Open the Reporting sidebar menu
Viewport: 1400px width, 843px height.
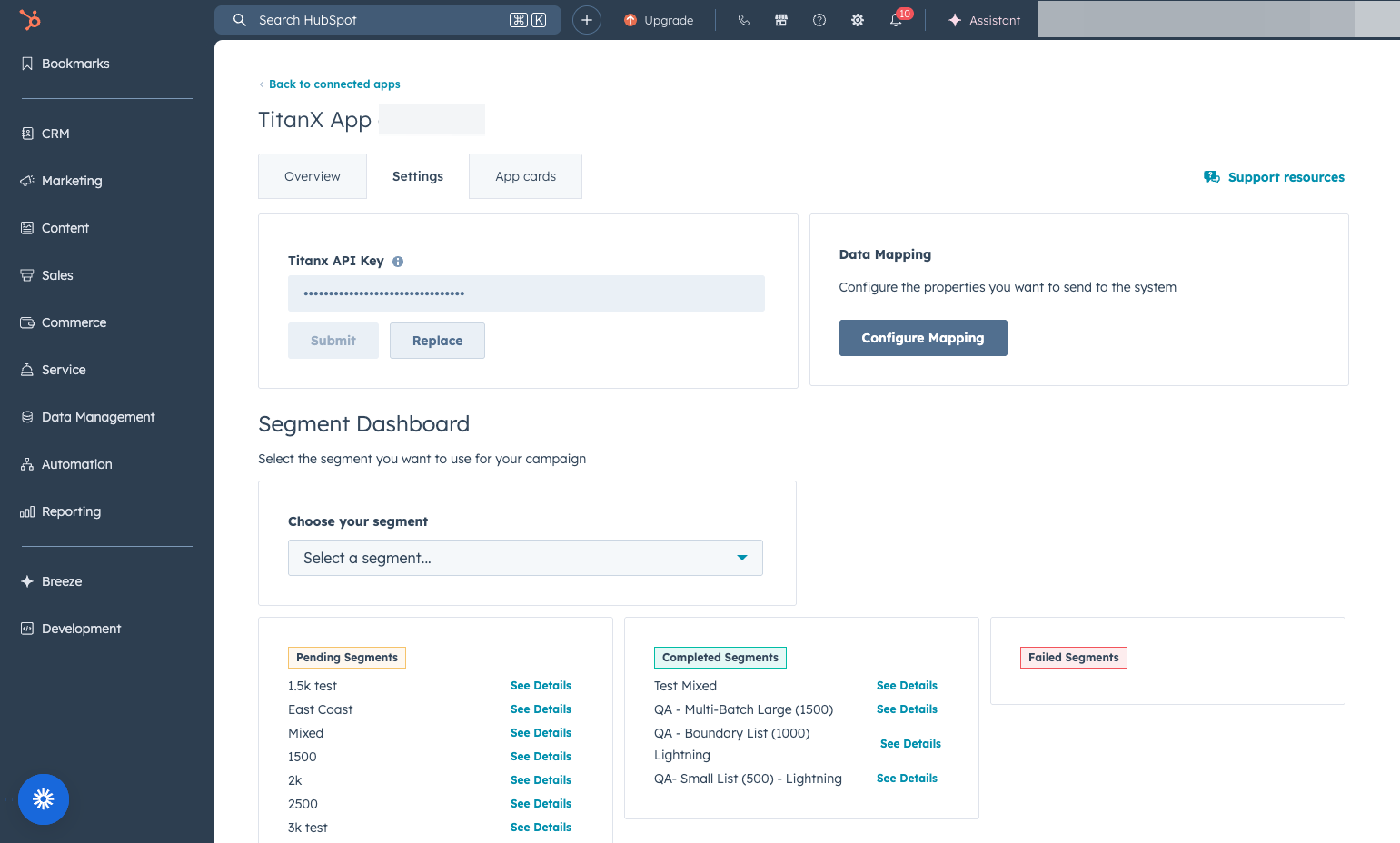[61, 511]
